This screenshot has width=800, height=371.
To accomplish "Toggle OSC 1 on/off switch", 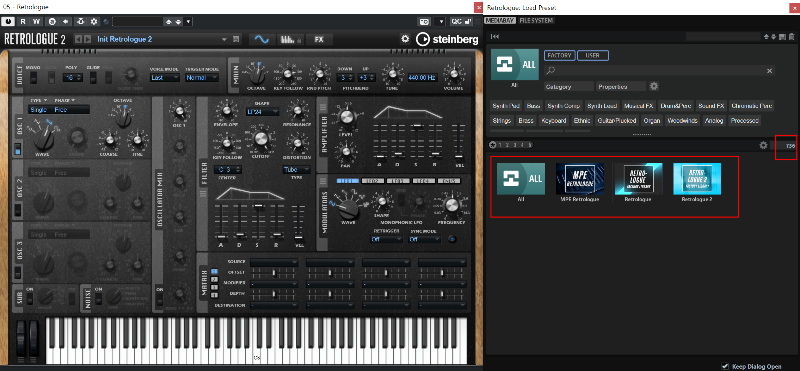I will click(18, 150).
